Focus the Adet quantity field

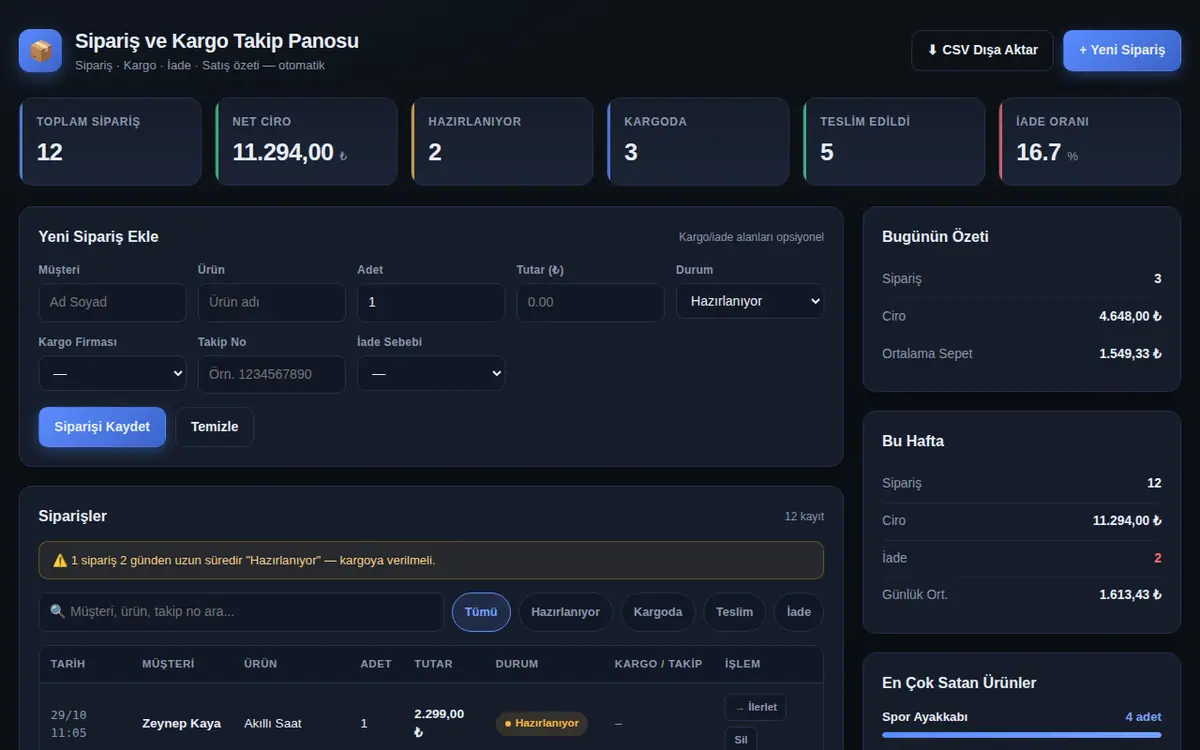click(431, 302)
